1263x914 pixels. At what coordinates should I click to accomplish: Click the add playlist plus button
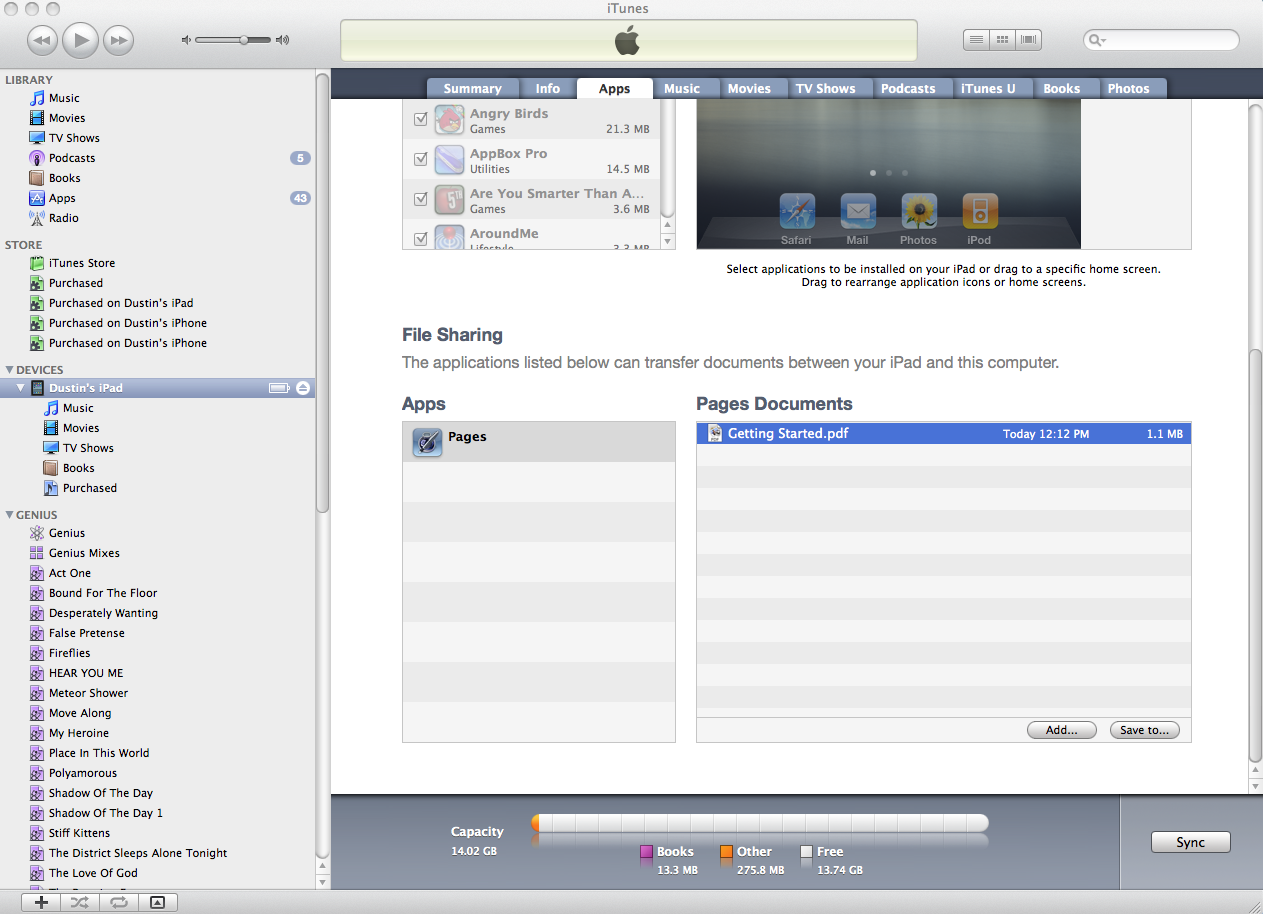coord(41,902)
